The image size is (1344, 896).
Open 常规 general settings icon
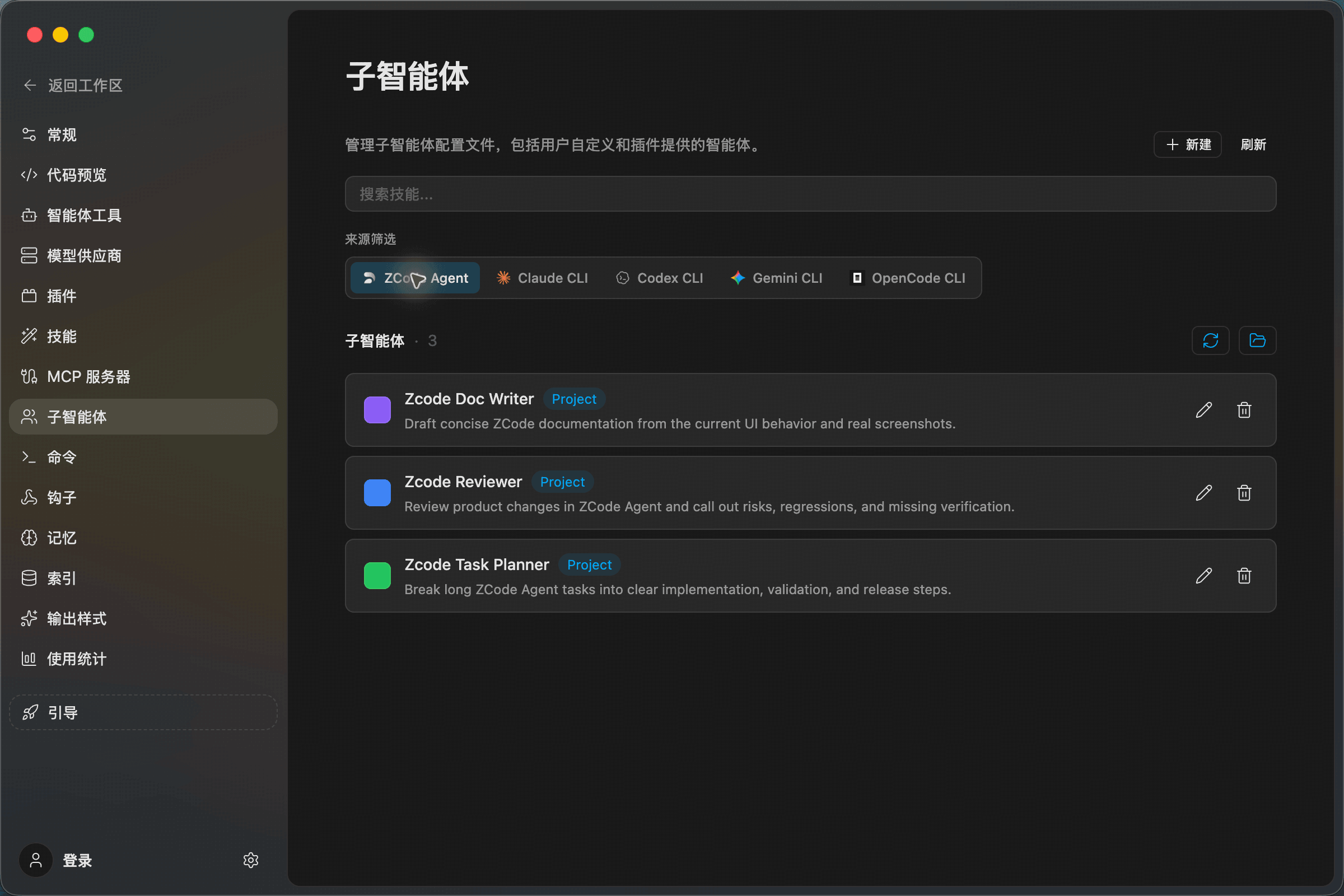pos(29,134)
